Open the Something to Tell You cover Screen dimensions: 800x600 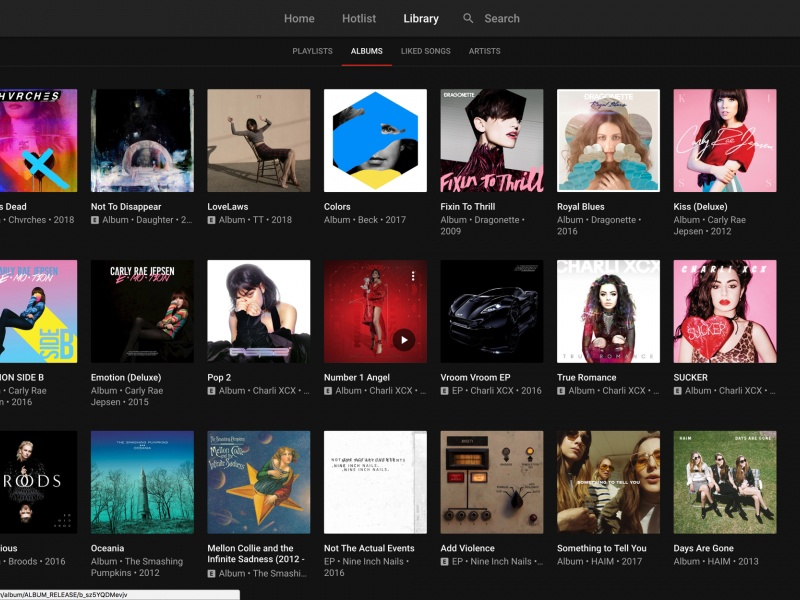click(608, 483)
